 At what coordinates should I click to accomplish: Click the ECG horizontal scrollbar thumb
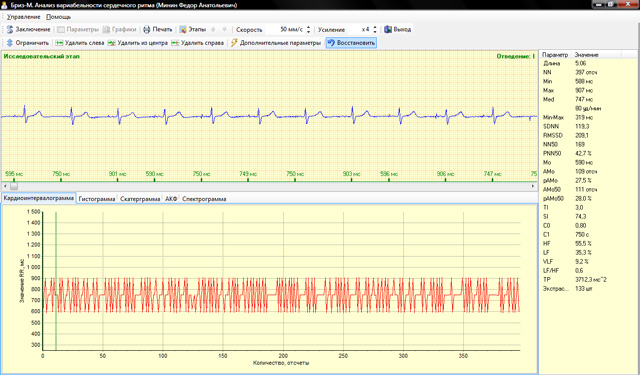coord(14,186)
